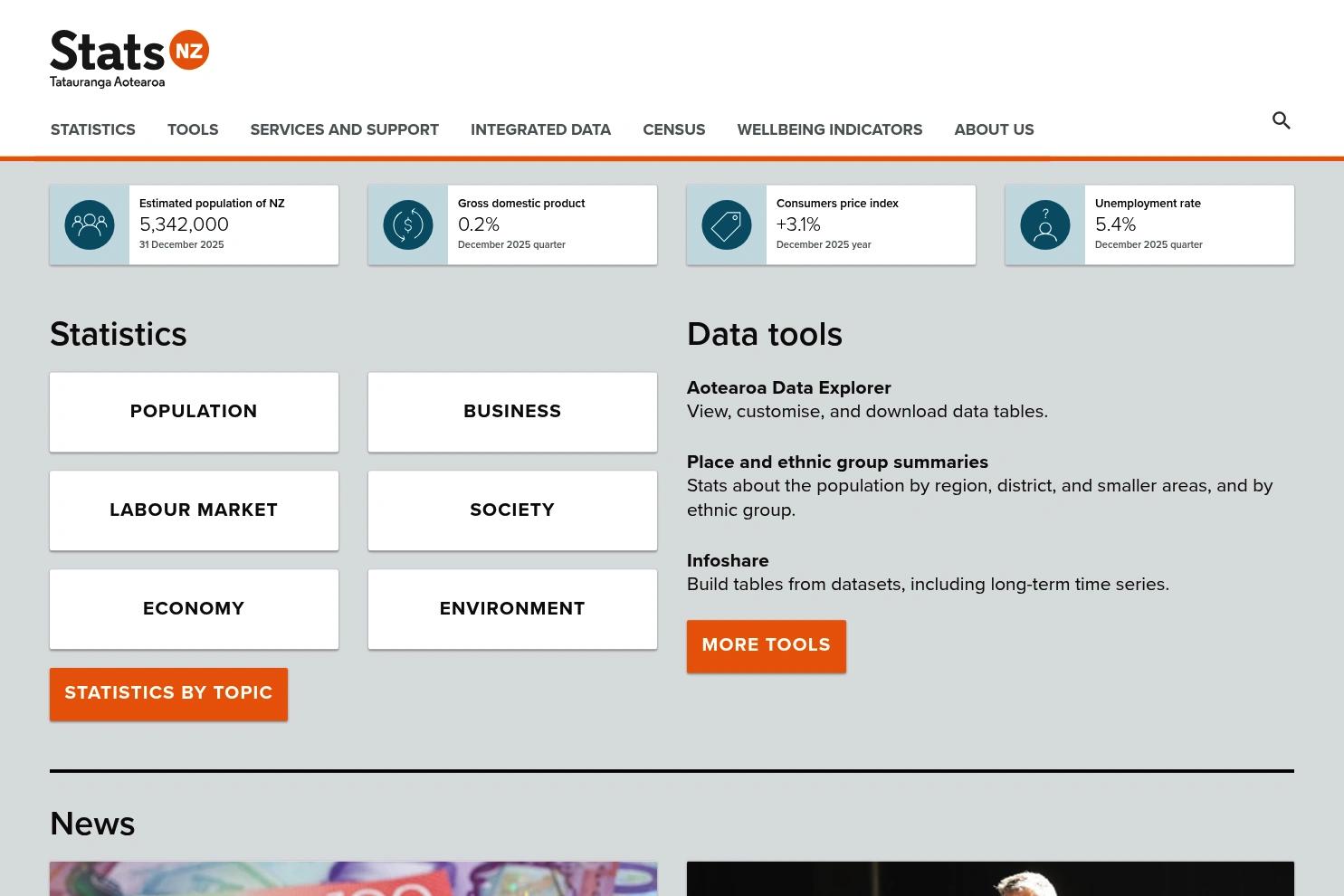
Task: Select the Population statistics tile
Action: pyautogui.click(x=194, y=412)
